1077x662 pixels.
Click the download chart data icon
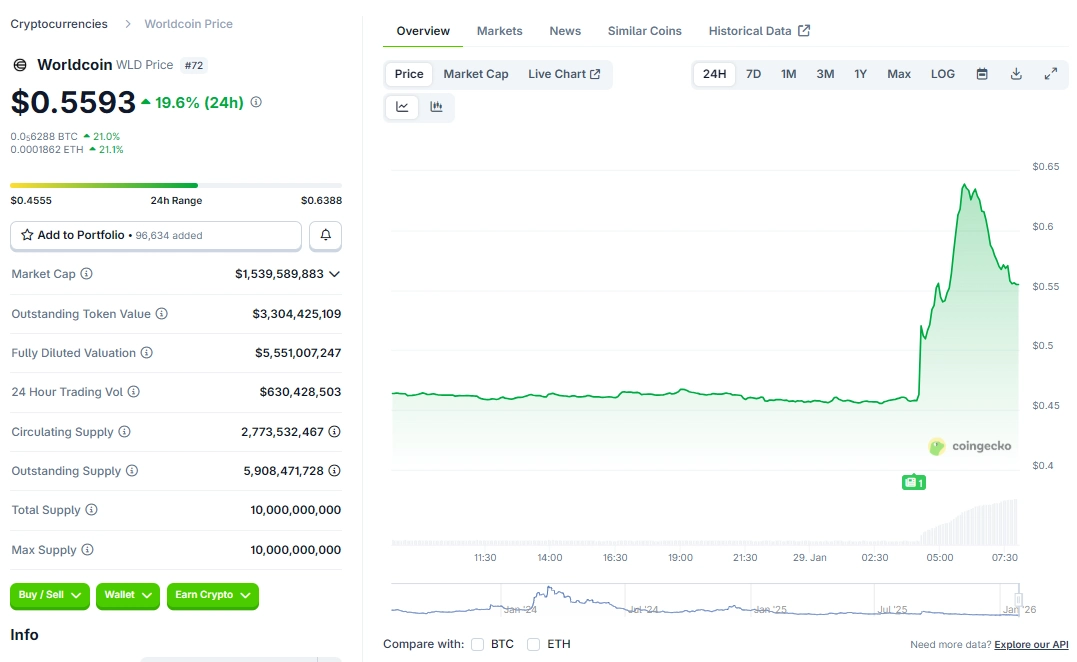[x=1016, y=74]
